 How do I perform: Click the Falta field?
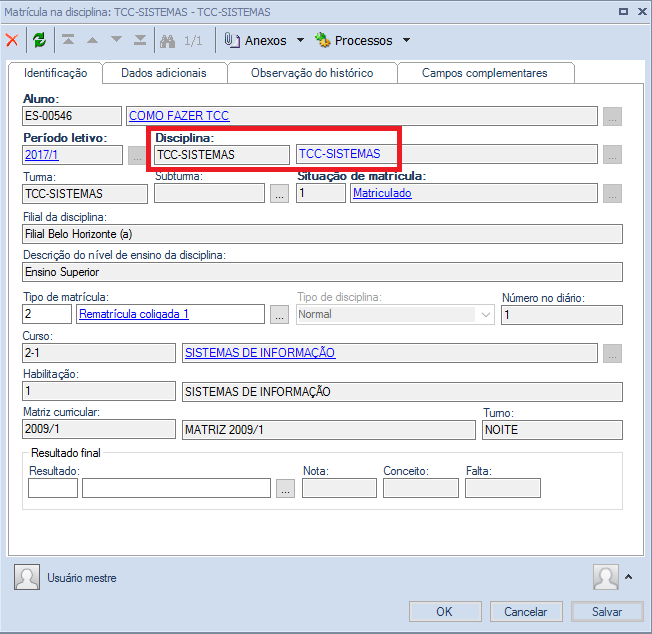point(503,488)
